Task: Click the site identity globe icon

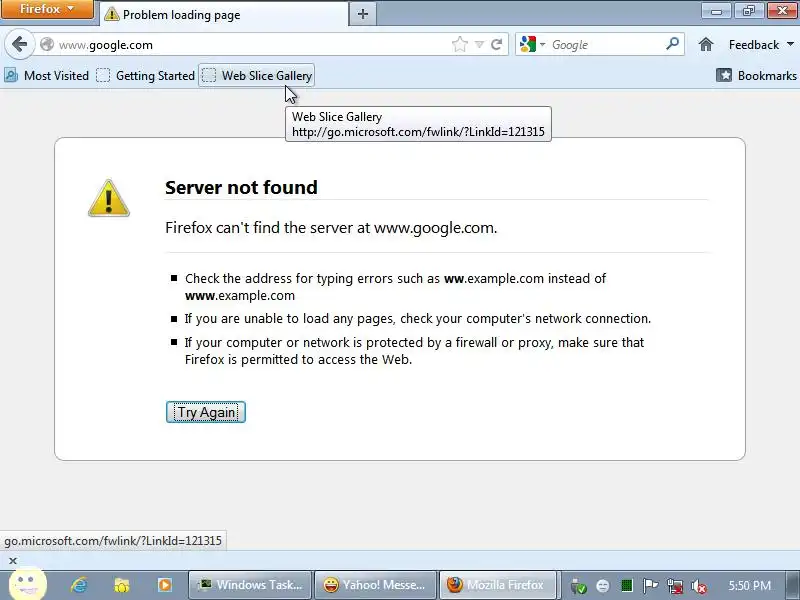Action: click(x=47, y=44)
